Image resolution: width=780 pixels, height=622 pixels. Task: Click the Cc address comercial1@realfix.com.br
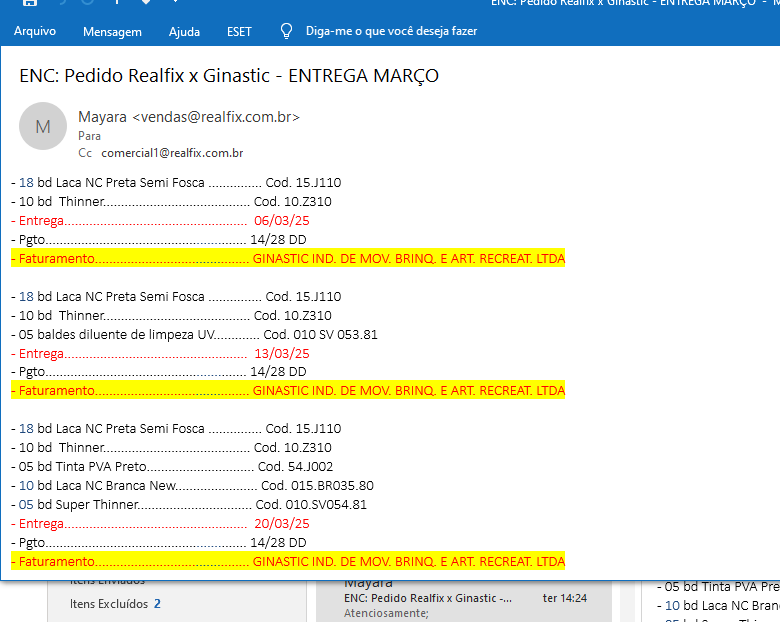172,153
